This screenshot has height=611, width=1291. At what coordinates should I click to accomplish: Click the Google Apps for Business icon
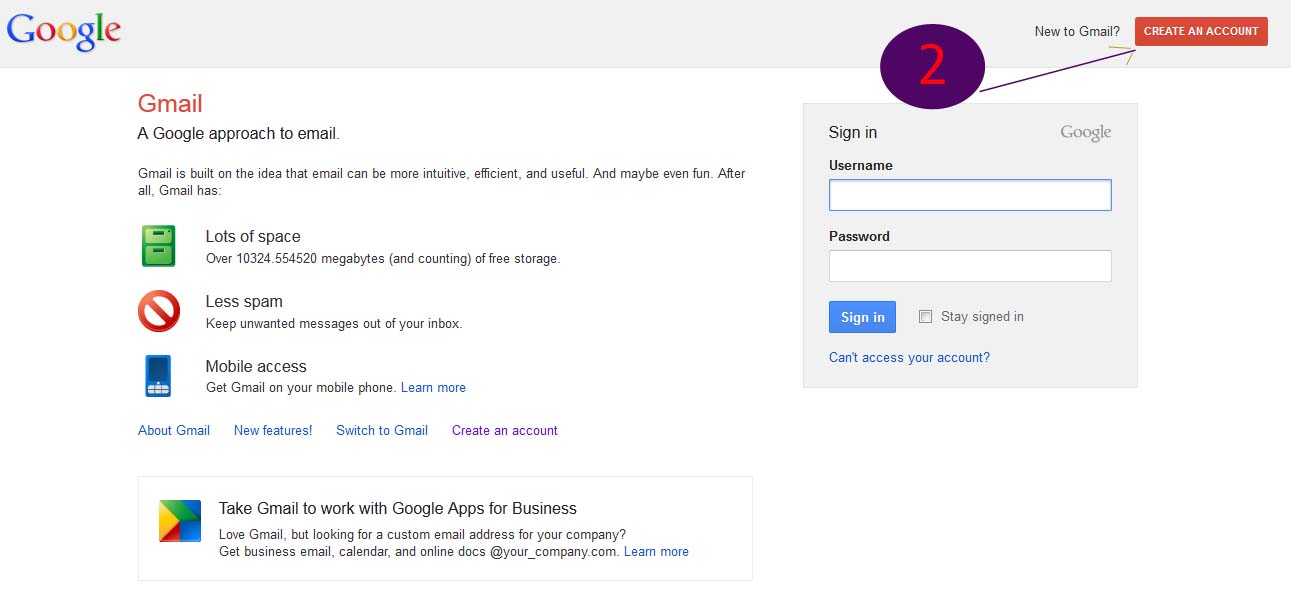(180, 521)
